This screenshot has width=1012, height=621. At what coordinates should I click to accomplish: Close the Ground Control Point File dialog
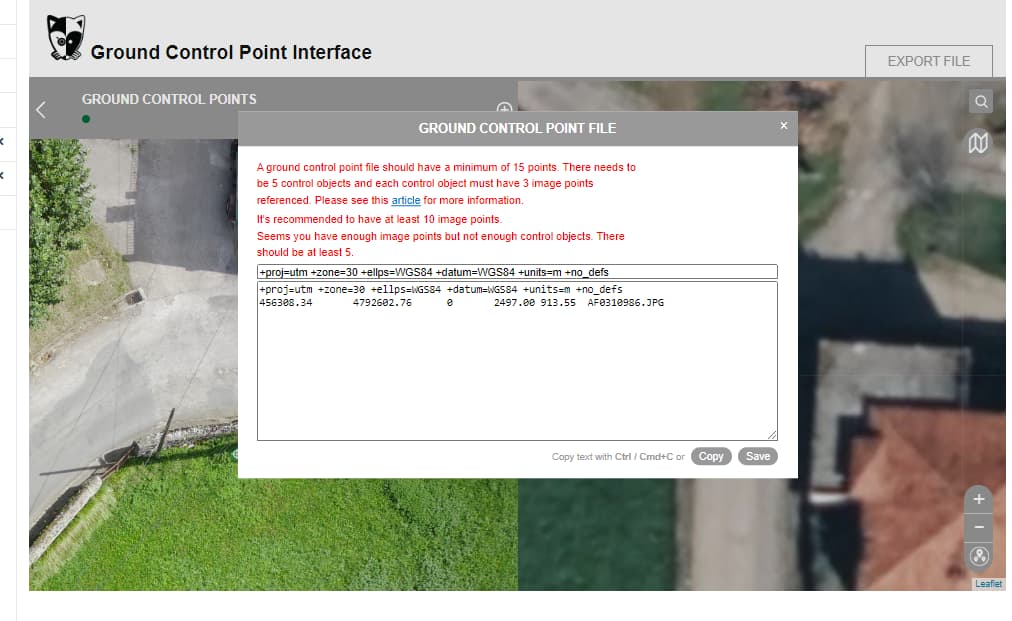pyautogui.click(x=783, y=126)
